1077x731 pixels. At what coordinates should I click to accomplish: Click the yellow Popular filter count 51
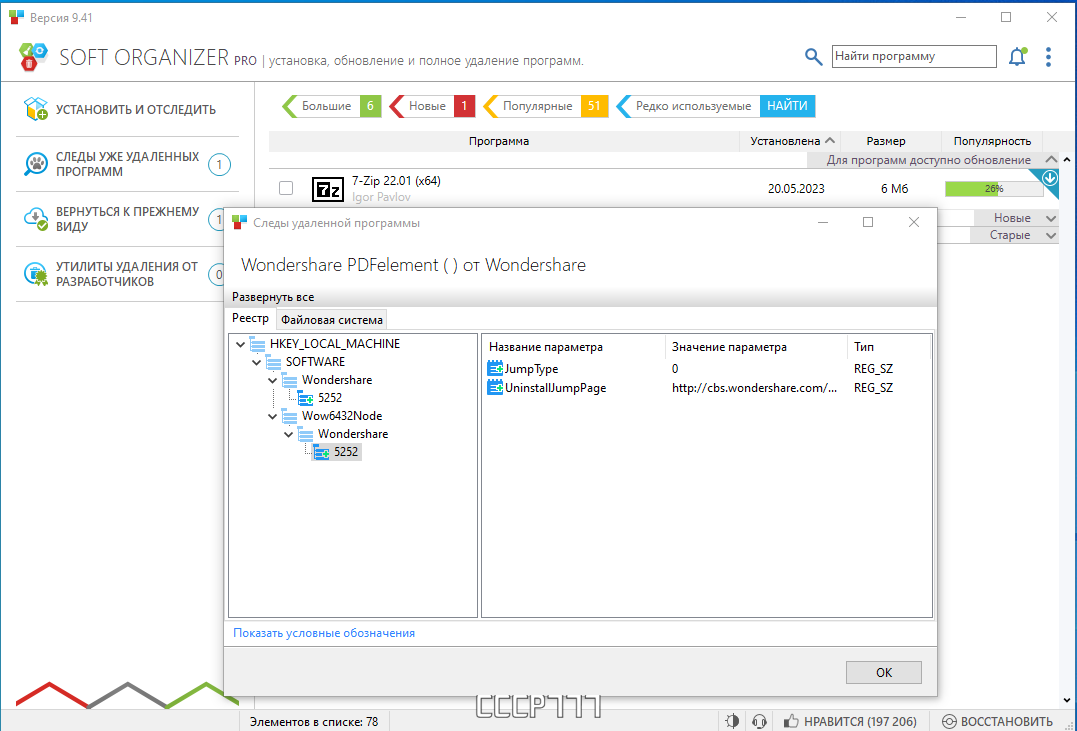tap(594, 106)
